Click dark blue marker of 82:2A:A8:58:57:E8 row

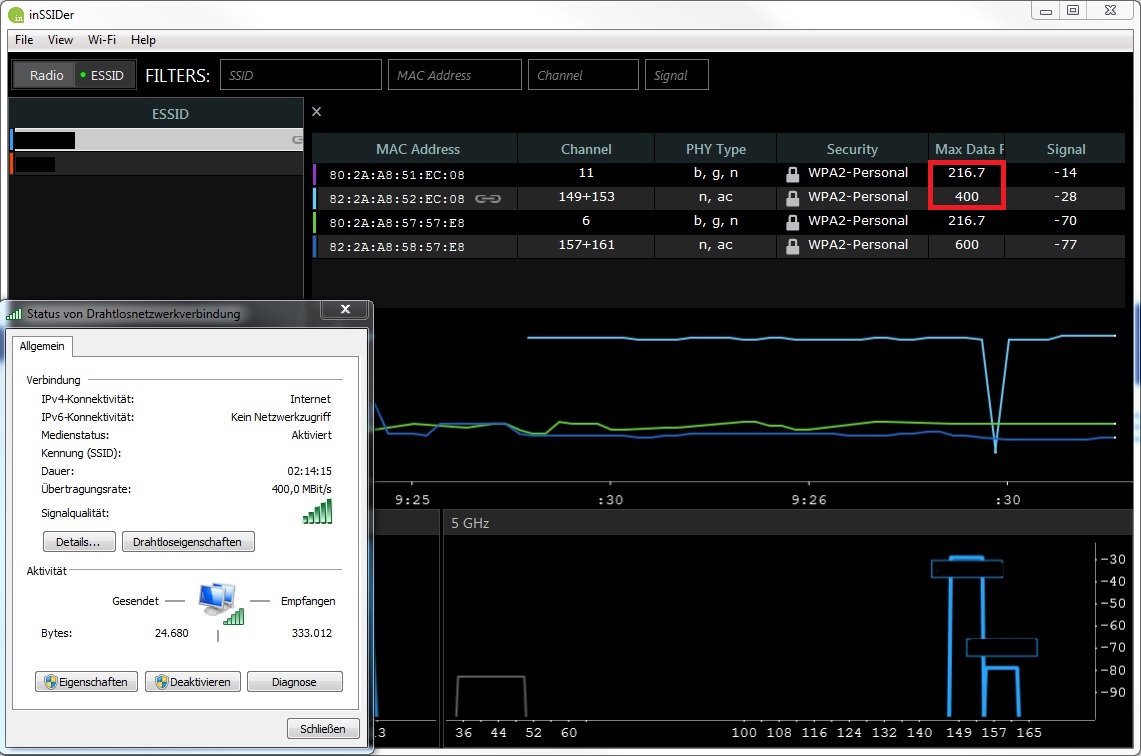point(314,246)
